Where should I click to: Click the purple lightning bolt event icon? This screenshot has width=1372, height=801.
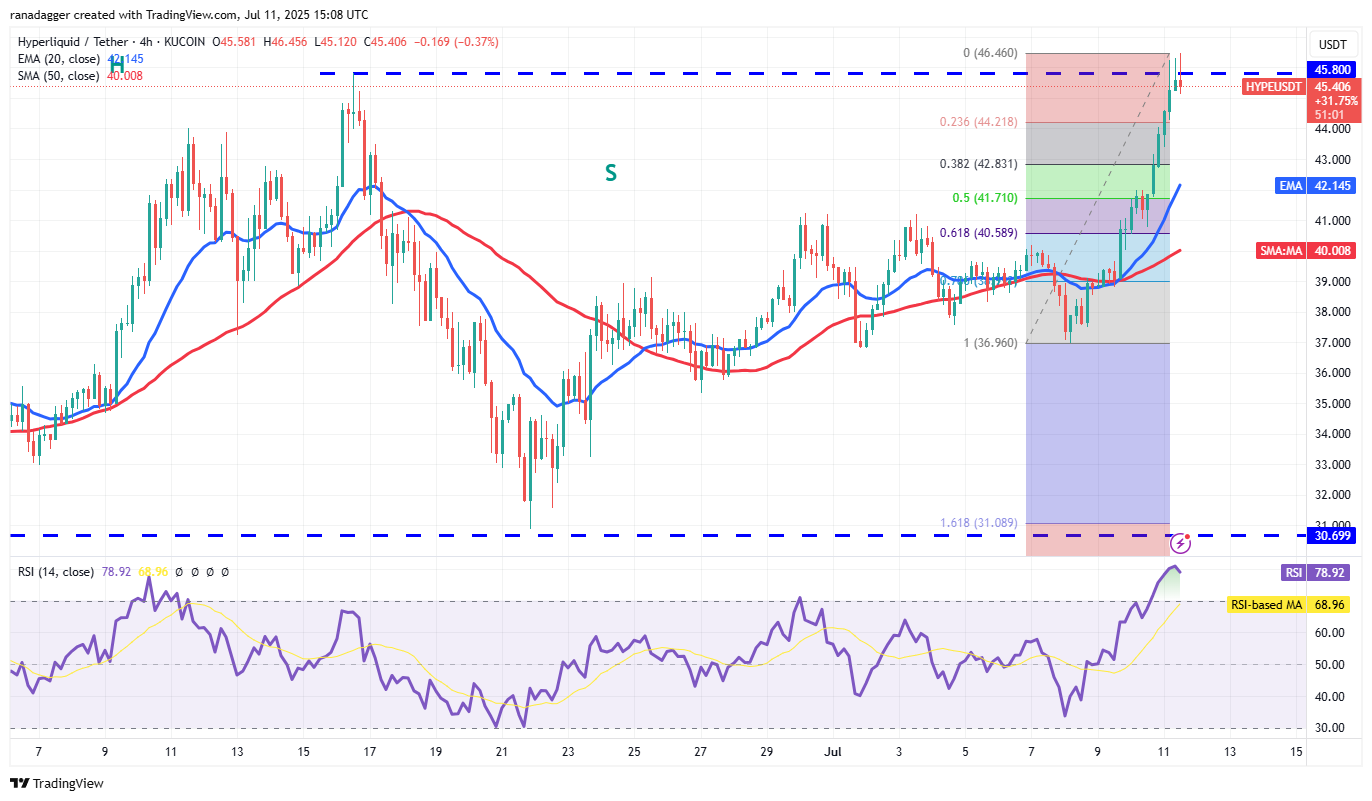coord(1180,543)
